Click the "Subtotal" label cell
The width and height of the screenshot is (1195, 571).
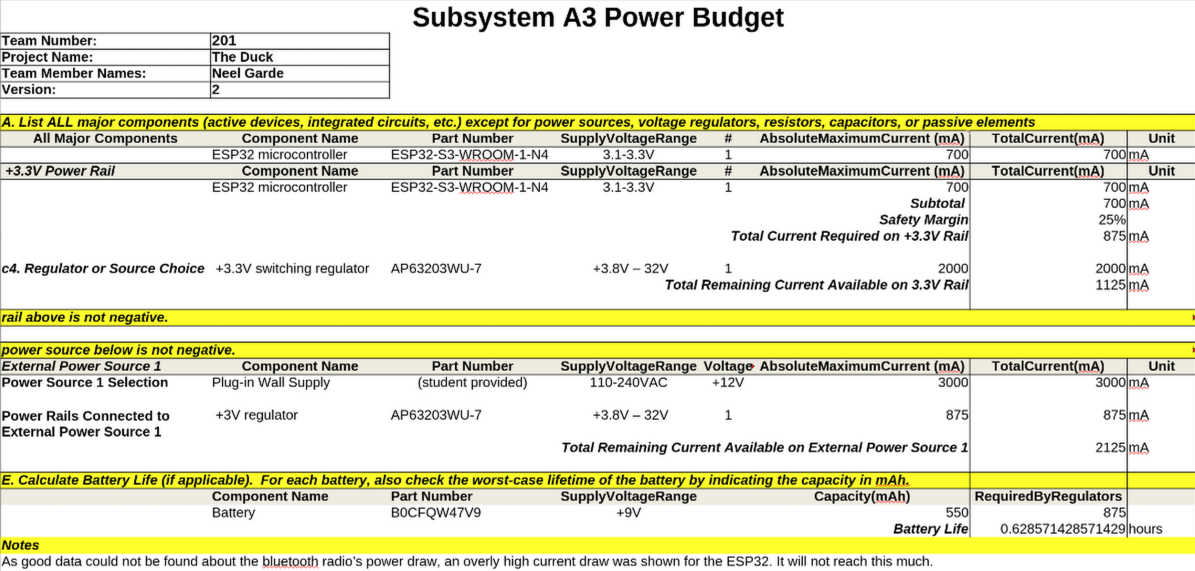pos(937,203)
